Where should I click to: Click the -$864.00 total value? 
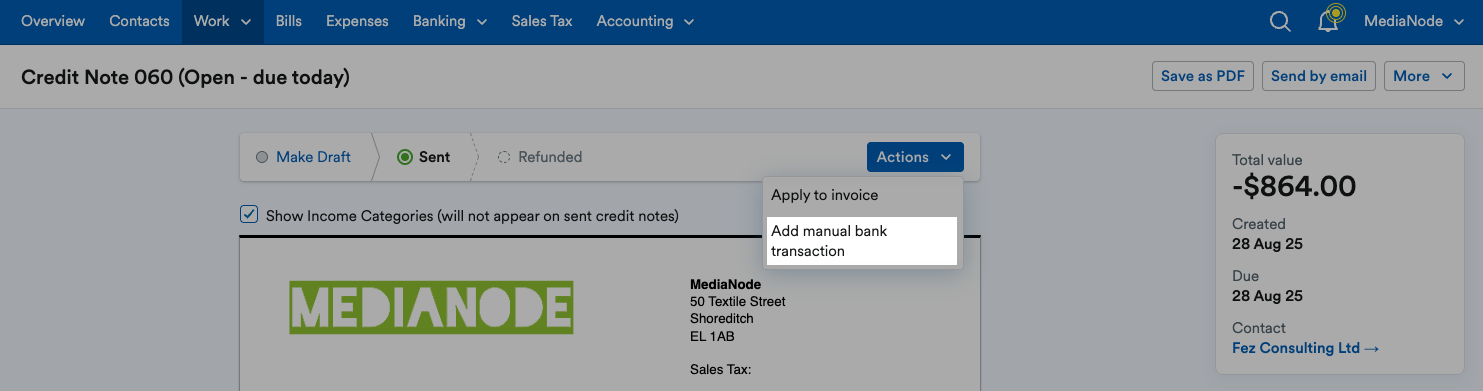coord(1294,186)
